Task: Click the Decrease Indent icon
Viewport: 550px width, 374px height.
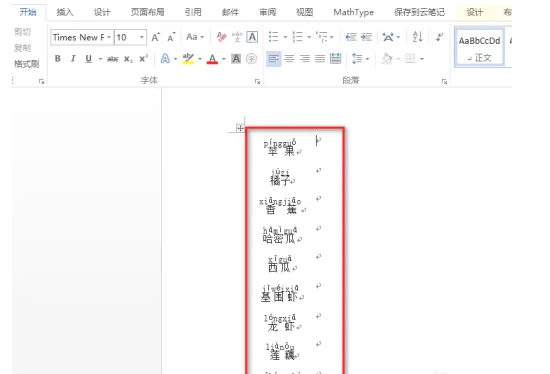Action: (351, 37)
